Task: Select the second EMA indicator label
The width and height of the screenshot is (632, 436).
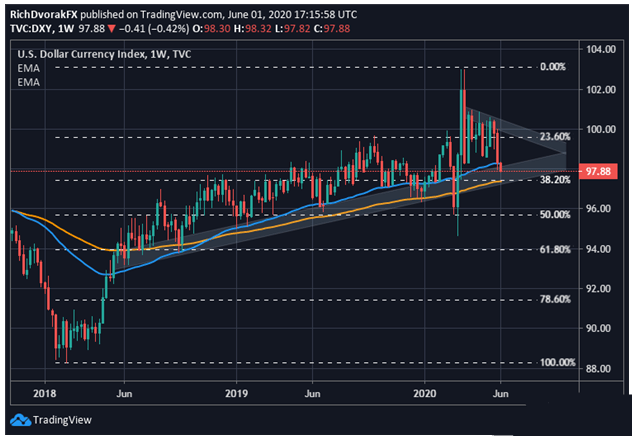Action: point(29,83)
